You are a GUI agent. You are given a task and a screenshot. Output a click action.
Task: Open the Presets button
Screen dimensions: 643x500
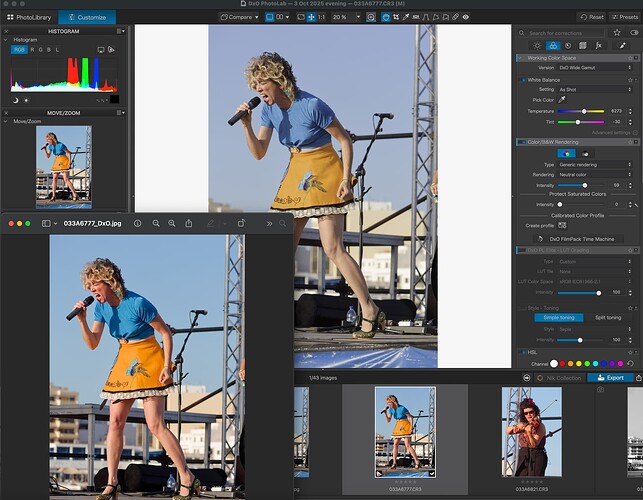point(624,17)
